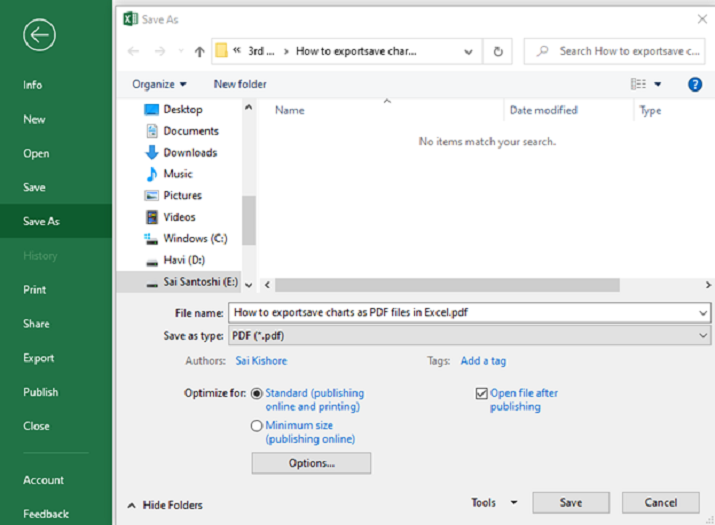Open the view options dropdown arrow
Viewport: 715px width, 525px height.
(x=658, y=84)
